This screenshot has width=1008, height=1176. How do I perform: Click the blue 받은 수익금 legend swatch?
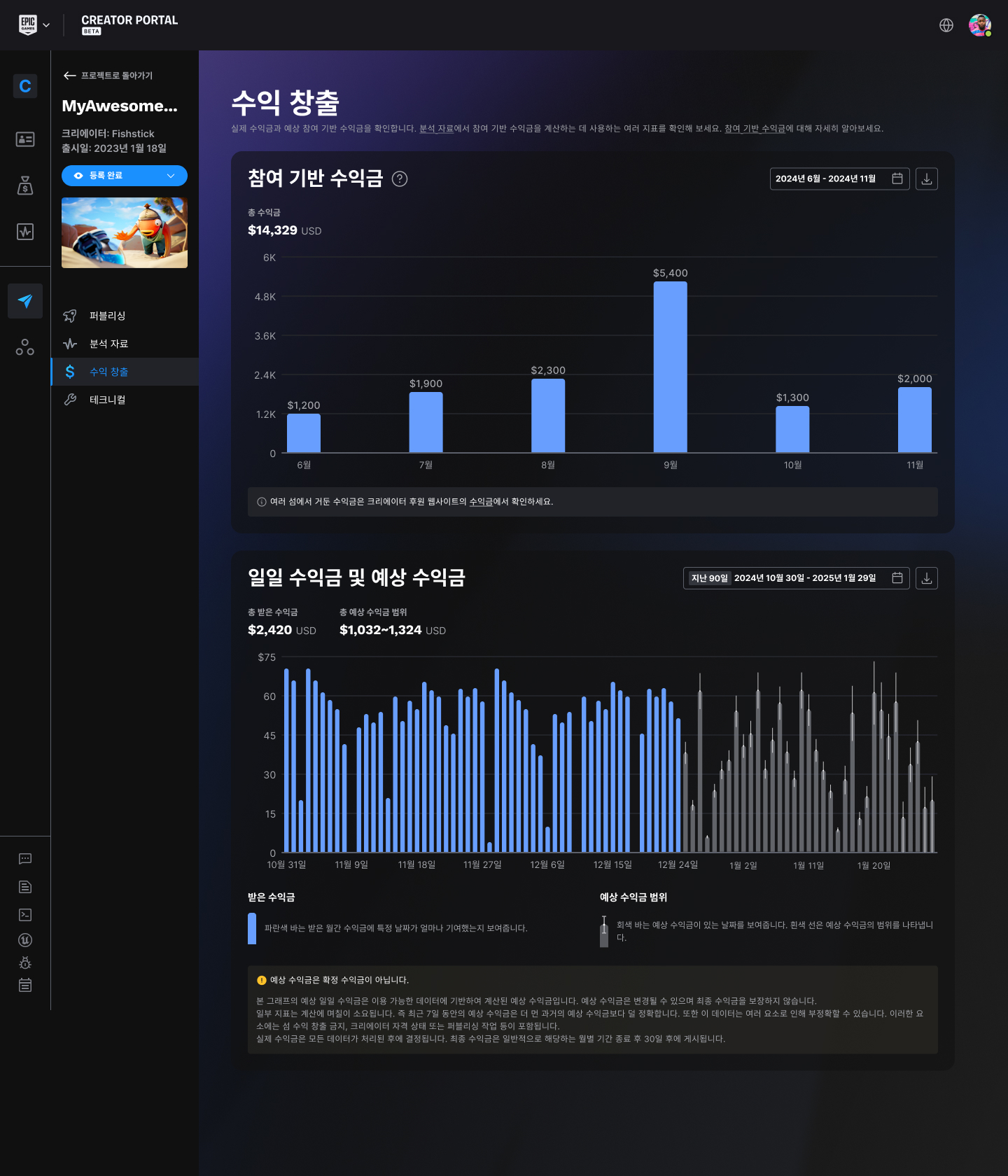coord(252,929)
